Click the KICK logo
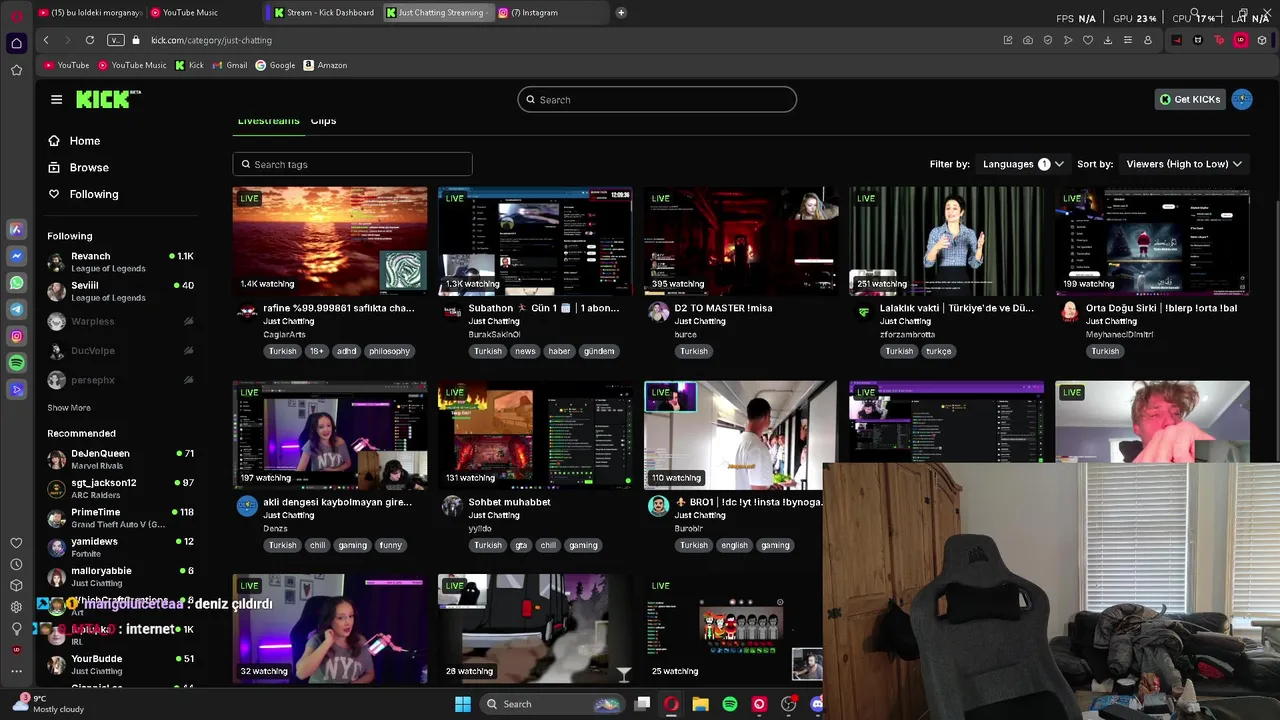The height and width of the screenshot is (720, 1280). point(108,99)
